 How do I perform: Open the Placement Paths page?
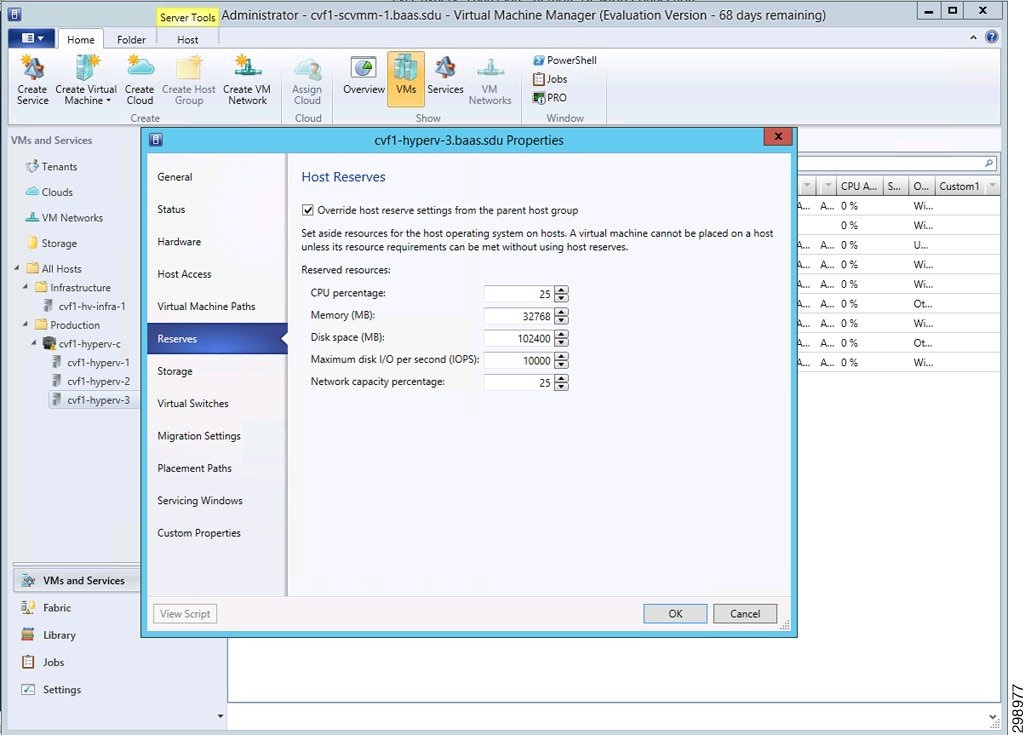pos(217,469)
